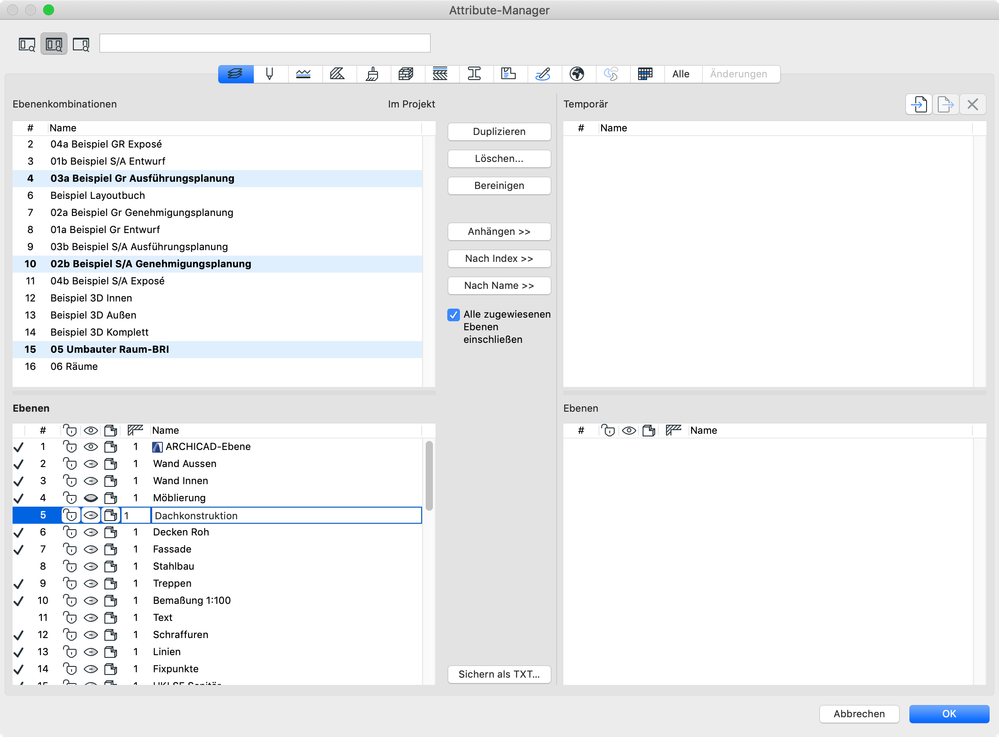Select the 05 Umbauter Raum-BRI combination
The height and width of the screenshot is (737, 999).
pos(110,349)
